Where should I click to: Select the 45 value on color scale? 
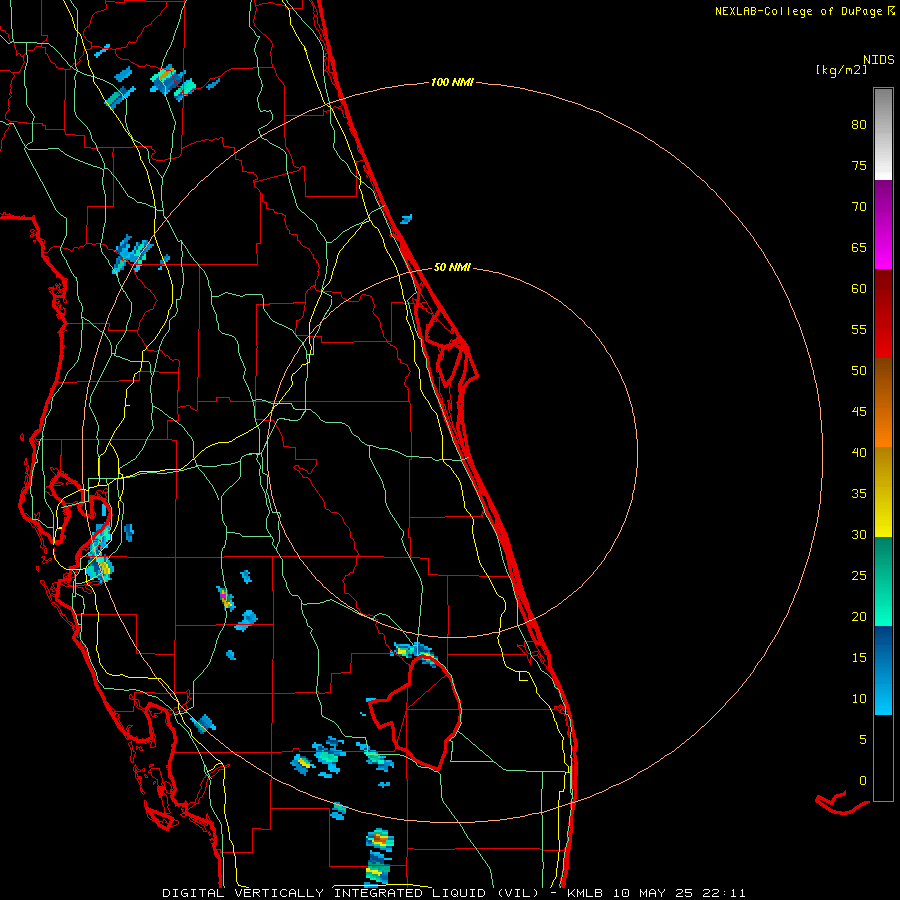pyautogui.click(x=859, y=412)
